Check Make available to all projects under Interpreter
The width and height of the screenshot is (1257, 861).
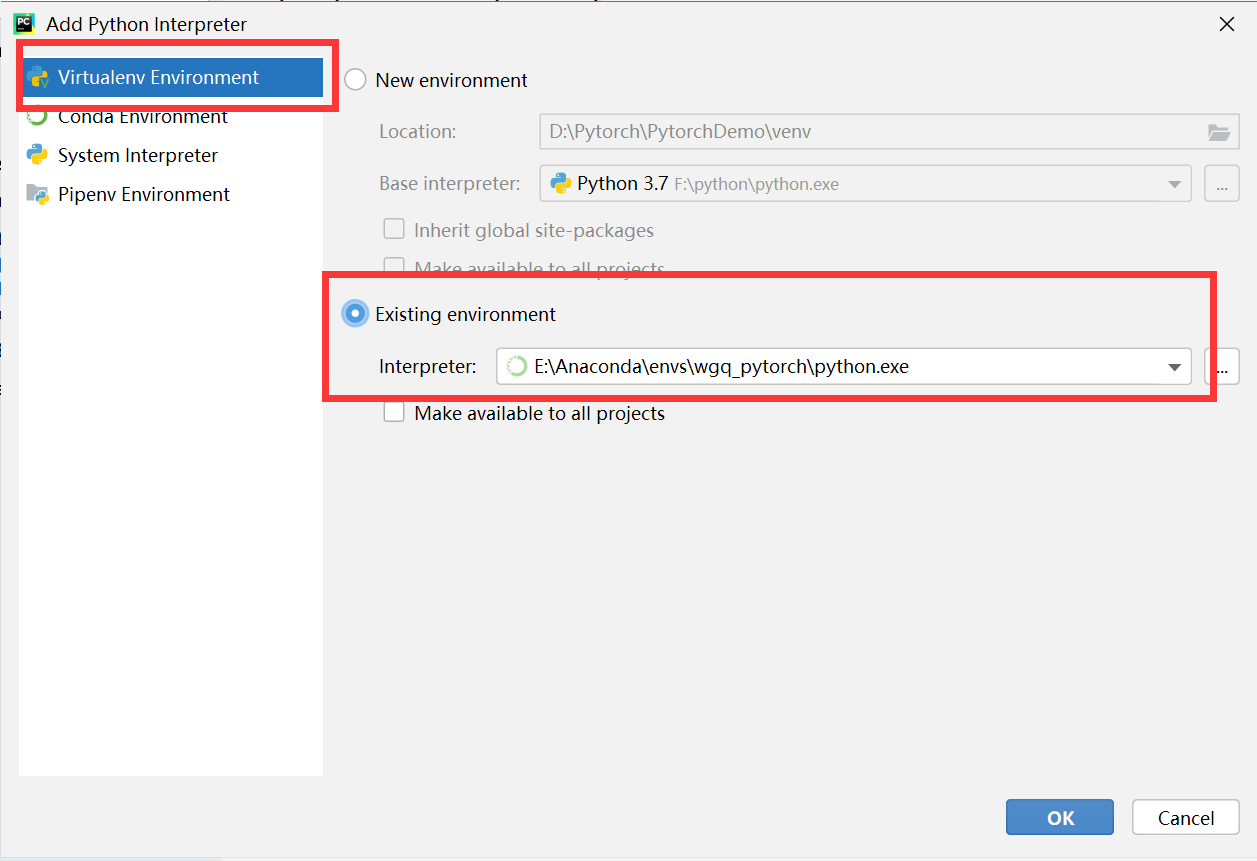[394, 413]
